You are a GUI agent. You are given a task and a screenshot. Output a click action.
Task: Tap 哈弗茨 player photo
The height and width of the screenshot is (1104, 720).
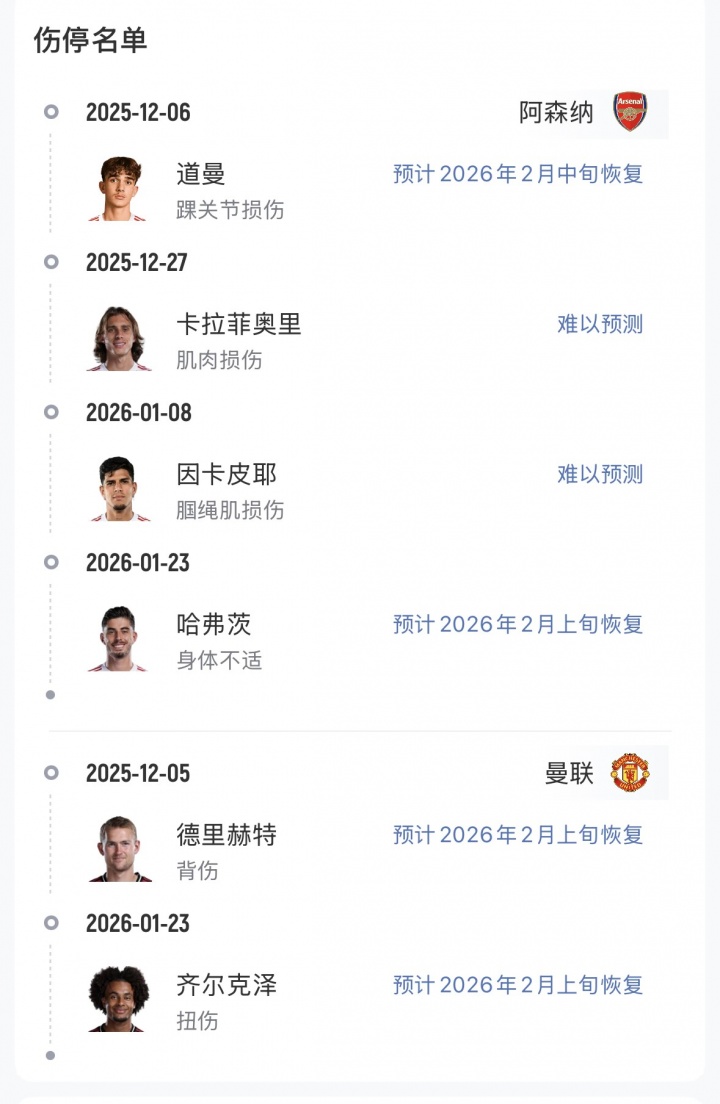pyautogui.click(x=119, y=638)
